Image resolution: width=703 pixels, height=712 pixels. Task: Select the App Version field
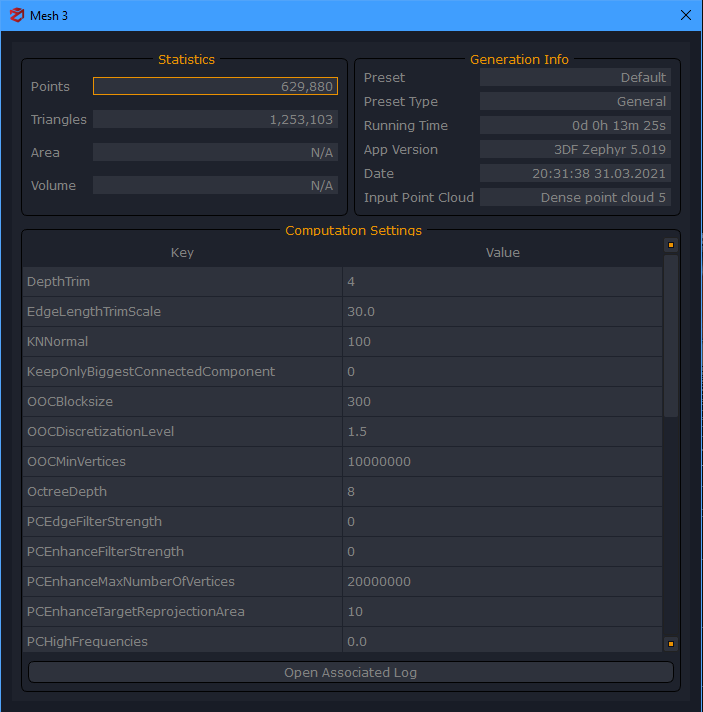(x=575, y=150)
